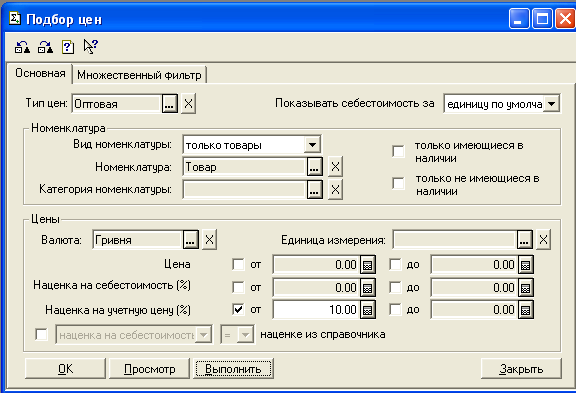This screenshot has width=576, height=393.
Task: Click the Выполнить button
Action: (x=233, y=369)
